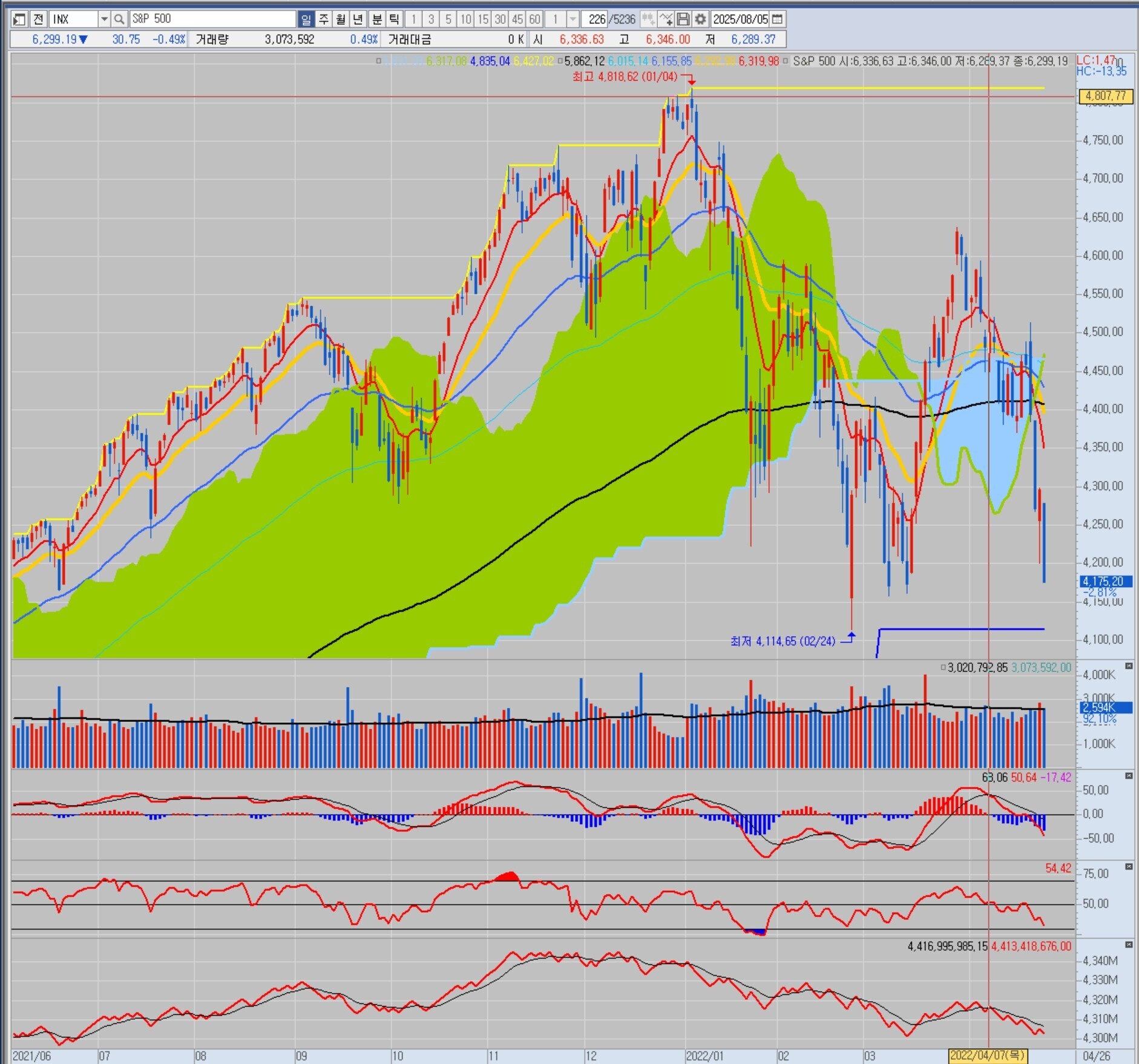The image size is (1139, 1064).
Task: Choose the 10 interval preset button
Action: 465,19
